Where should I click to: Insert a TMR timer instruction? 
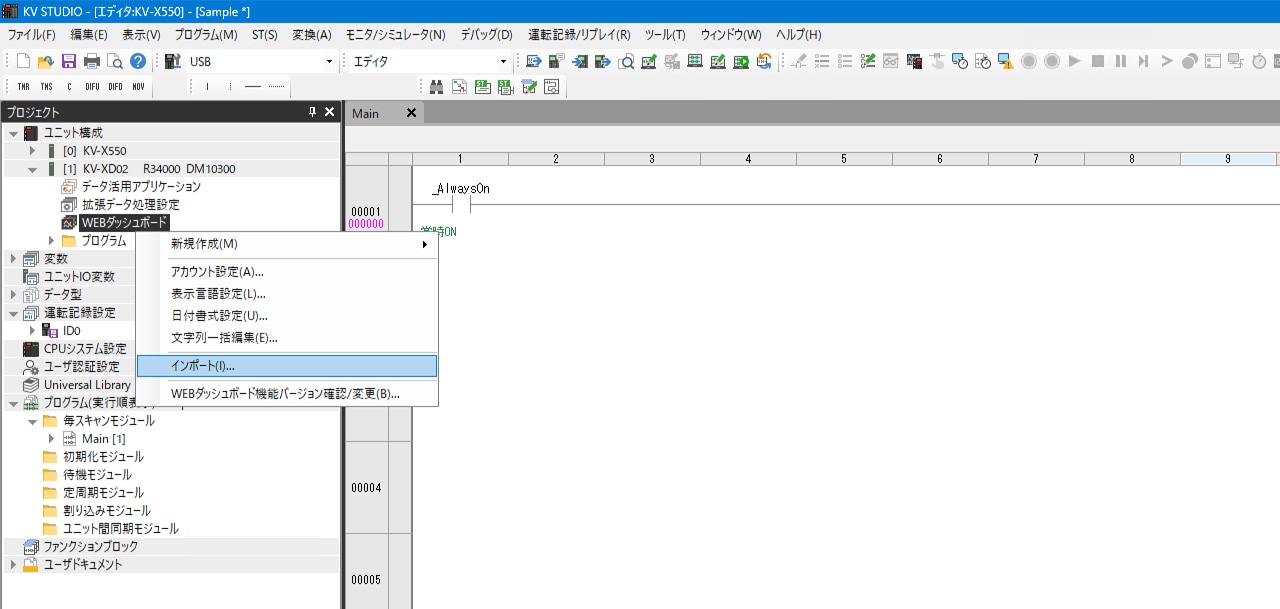coord(23,87)
